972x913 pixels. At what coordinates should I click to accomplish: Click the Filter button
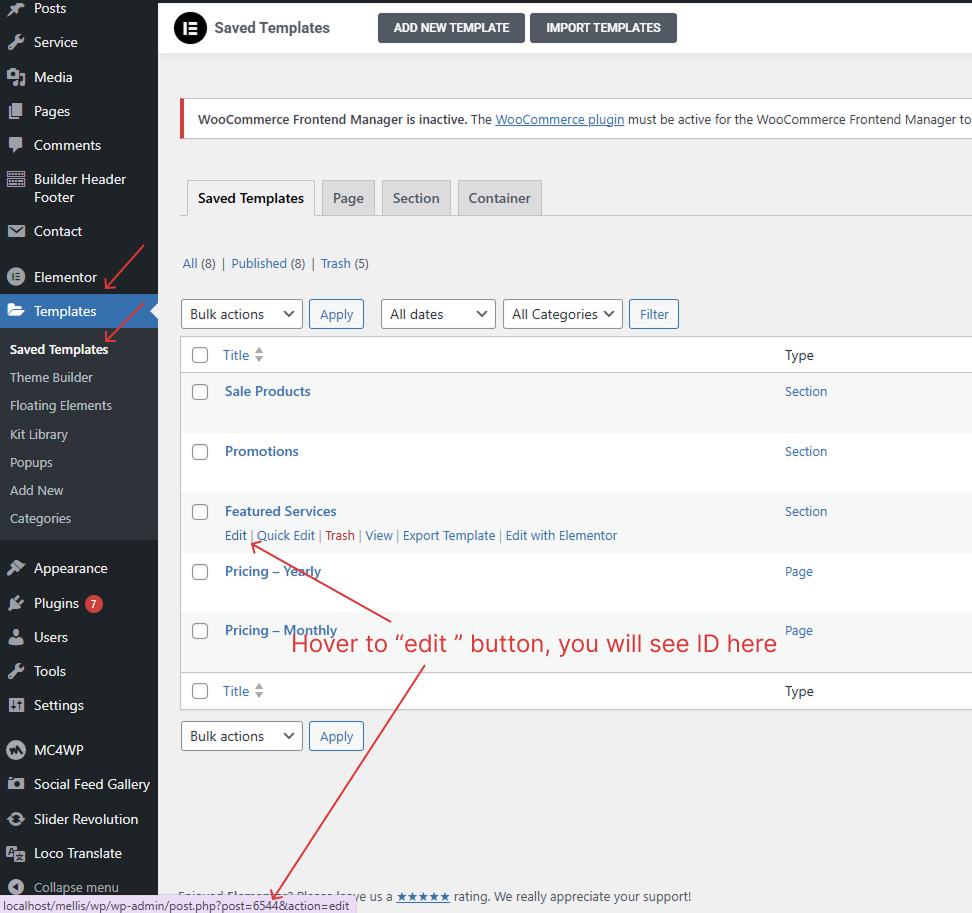(654, 314)
